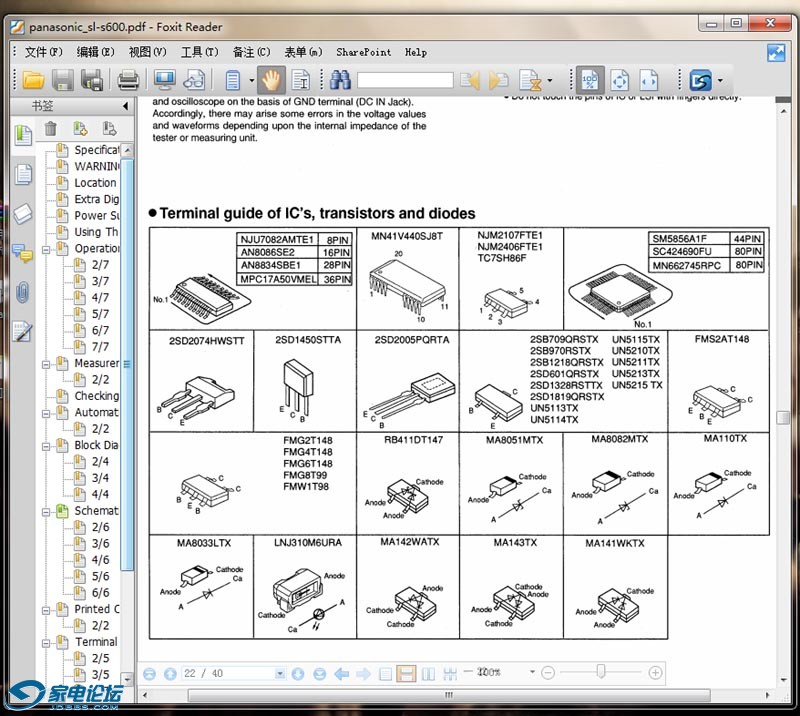Click the find-next arrow icon
800x716 pixels.
pos(498,80)
